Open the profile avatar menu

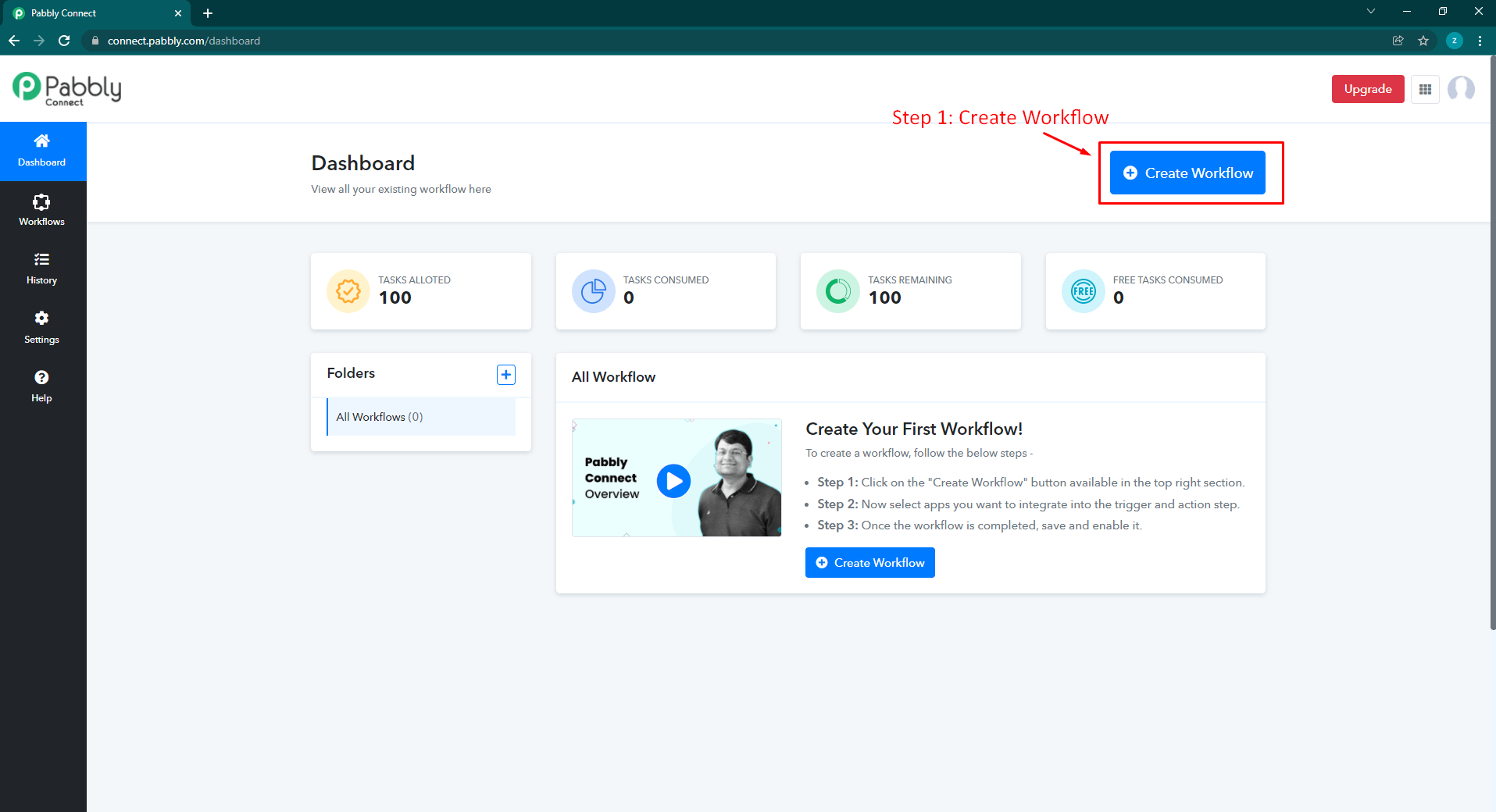[x=1462, y=89]
